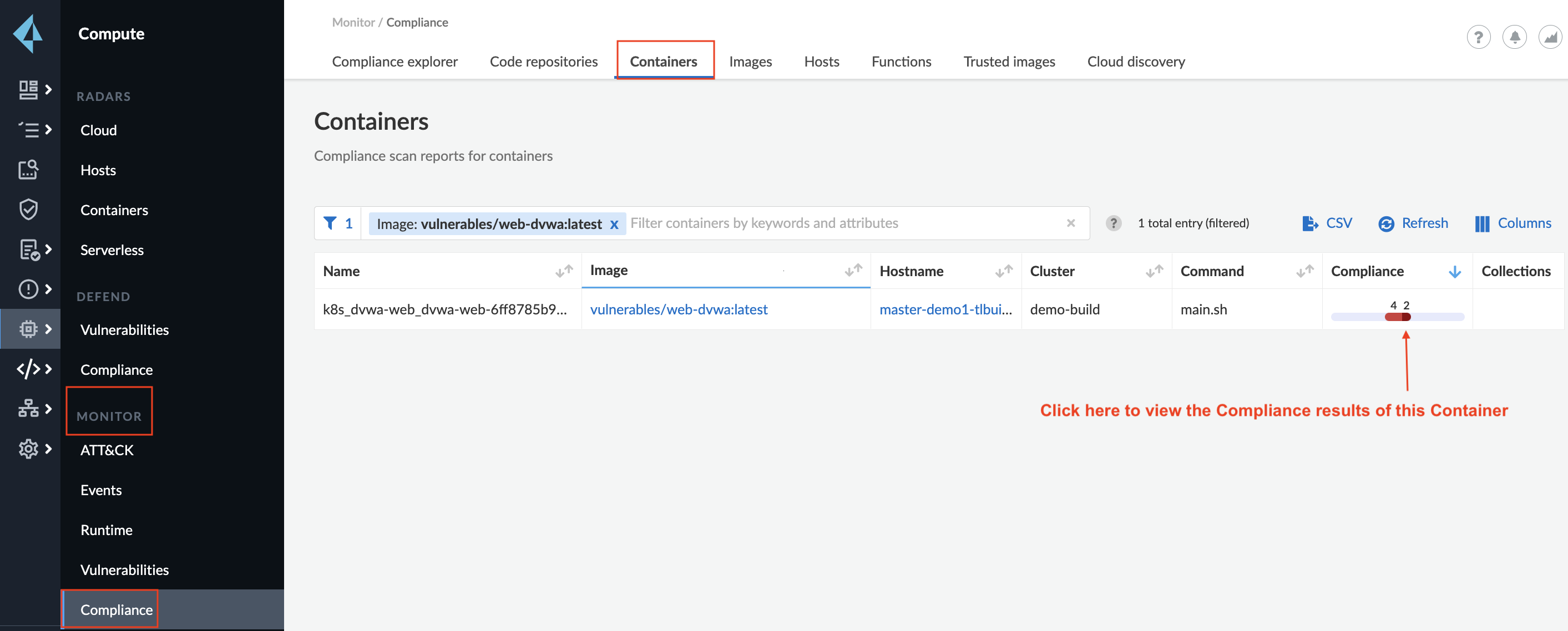Click the funnel filter icon
1568x631 pixels.
[x=330, y=223]
